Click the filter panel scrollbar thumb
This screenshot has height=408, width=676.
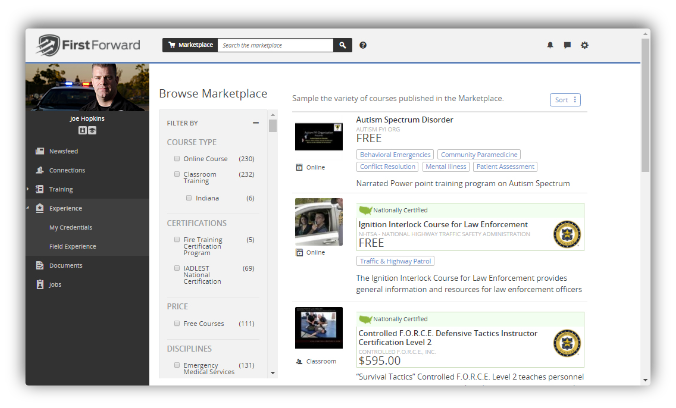click(x=272, y=126)
